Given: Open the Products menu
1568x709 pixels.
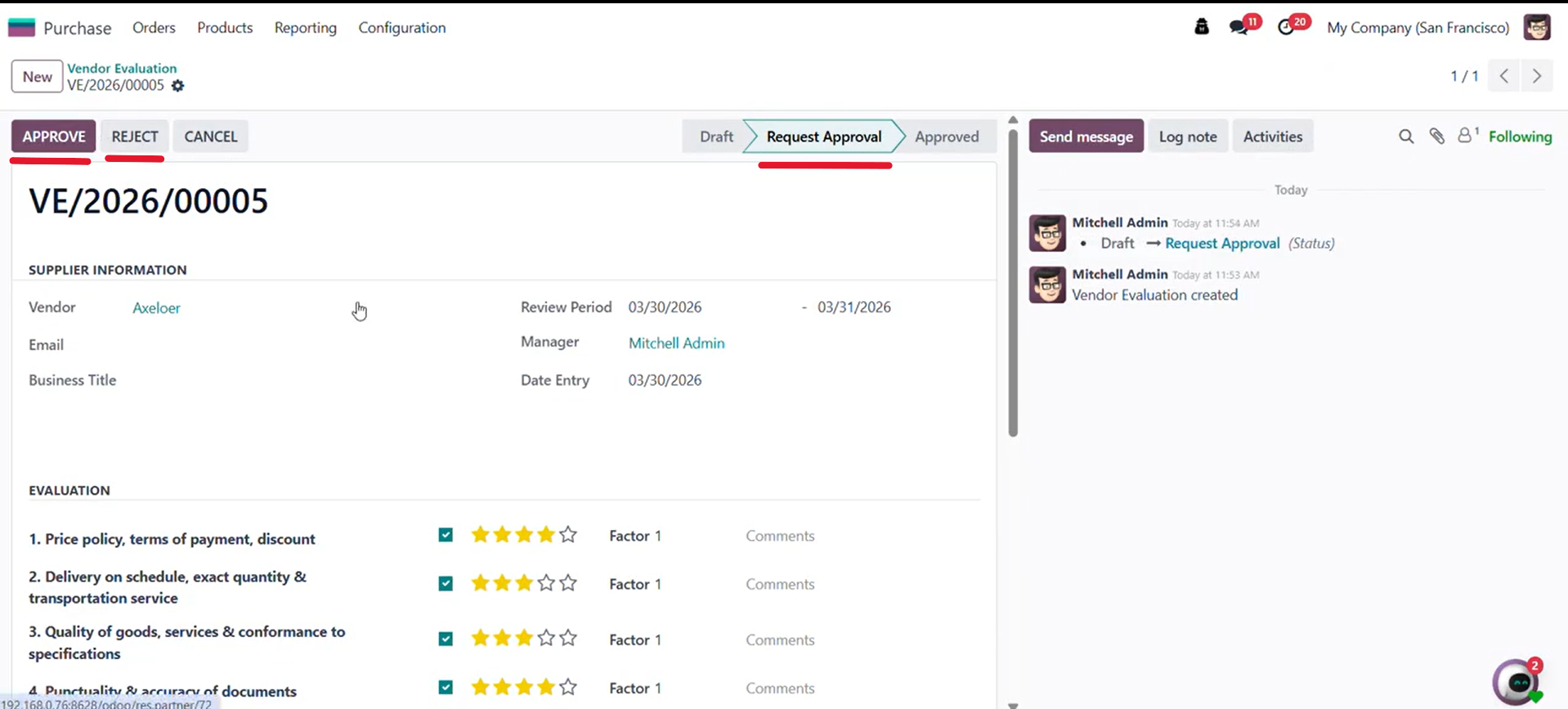Looking at the screenshot, I should tap(225, 28).
